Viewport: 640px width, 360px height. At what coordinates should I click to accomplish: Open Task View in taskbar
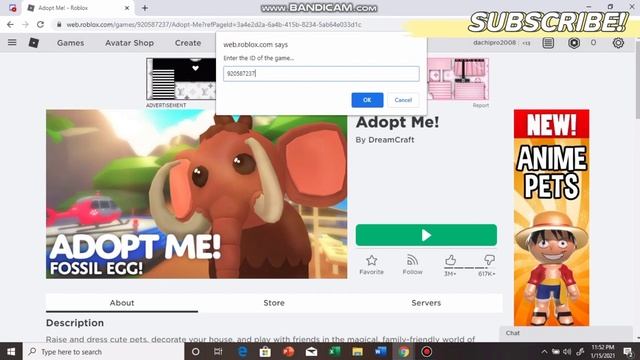pyautogui.click(x=218, y=351)
